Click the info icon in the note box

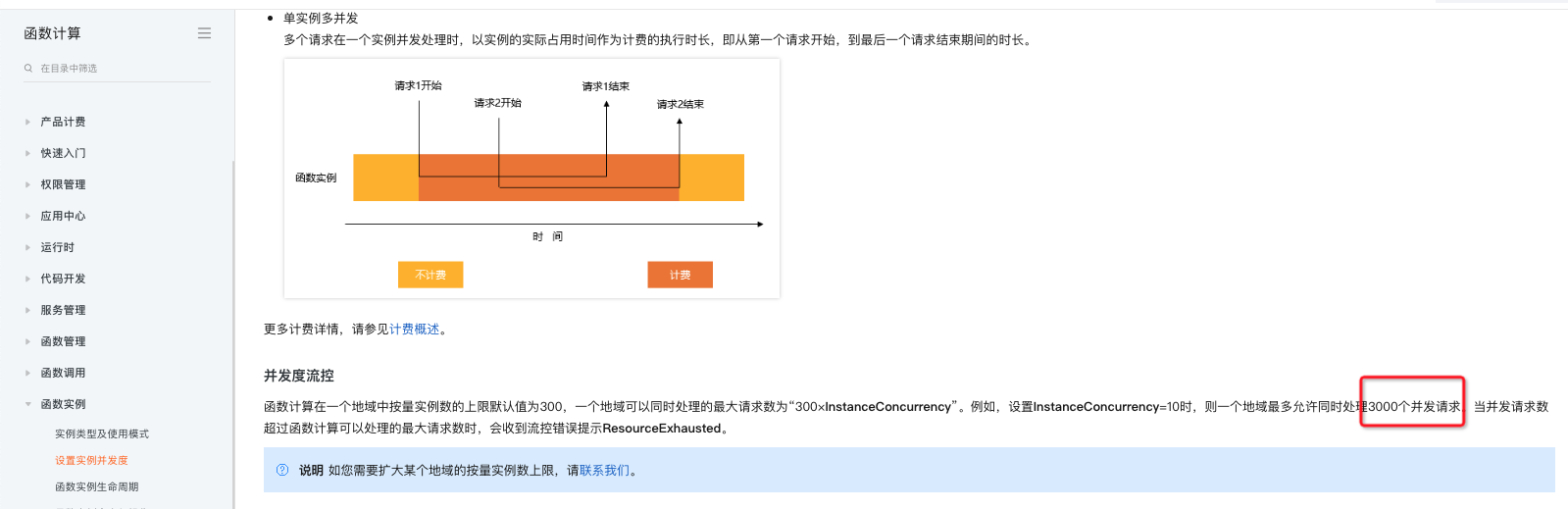pos(282,470)
